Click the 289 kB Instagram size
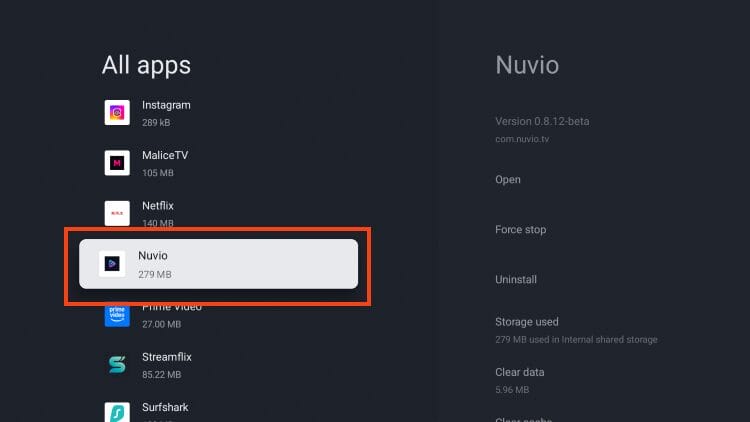This screenshot has height=422, width=750. click(156, 122)
